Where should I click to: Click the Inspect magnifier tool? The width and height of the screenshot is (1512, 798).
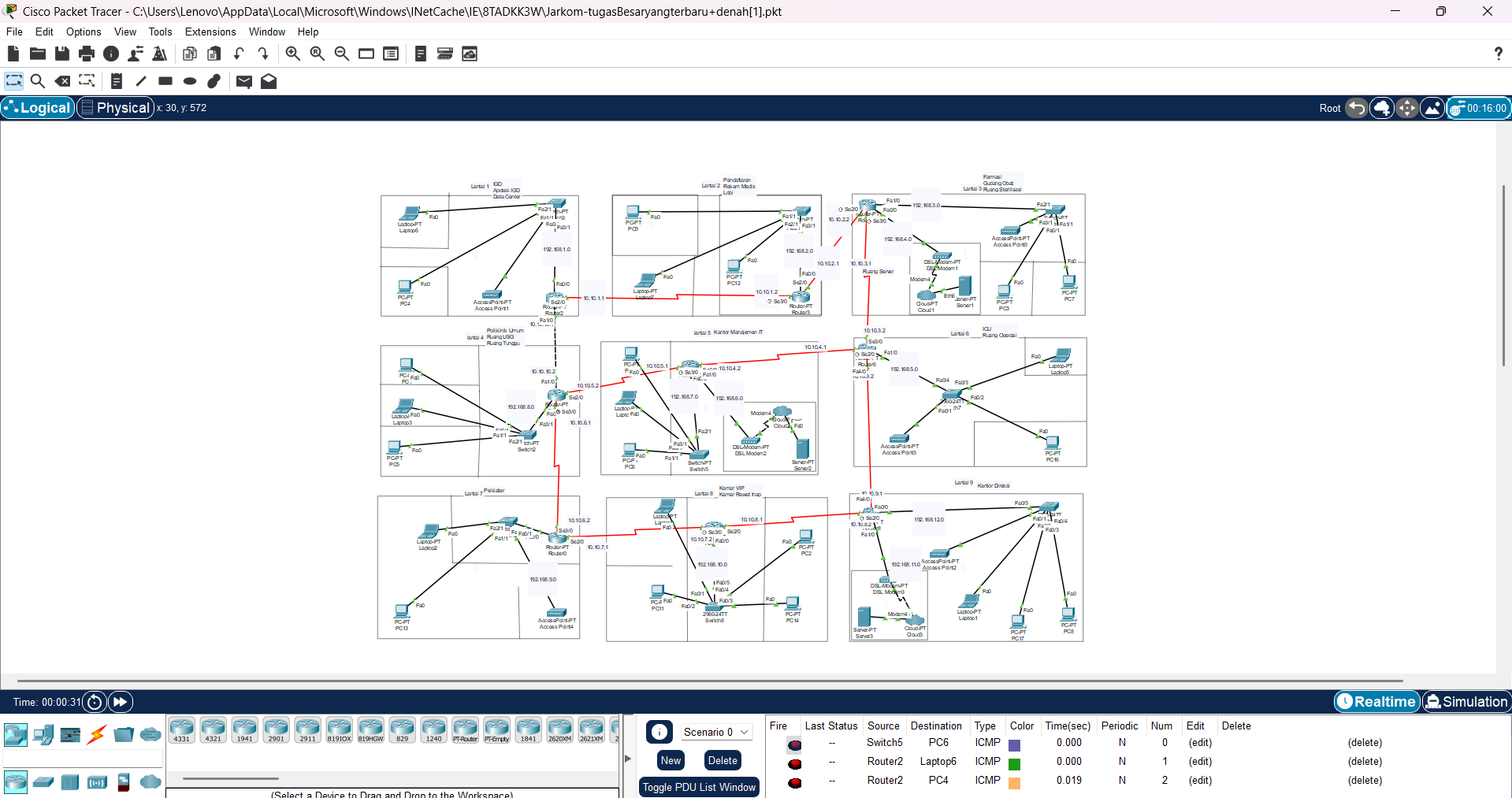click(x=37, y=81)
